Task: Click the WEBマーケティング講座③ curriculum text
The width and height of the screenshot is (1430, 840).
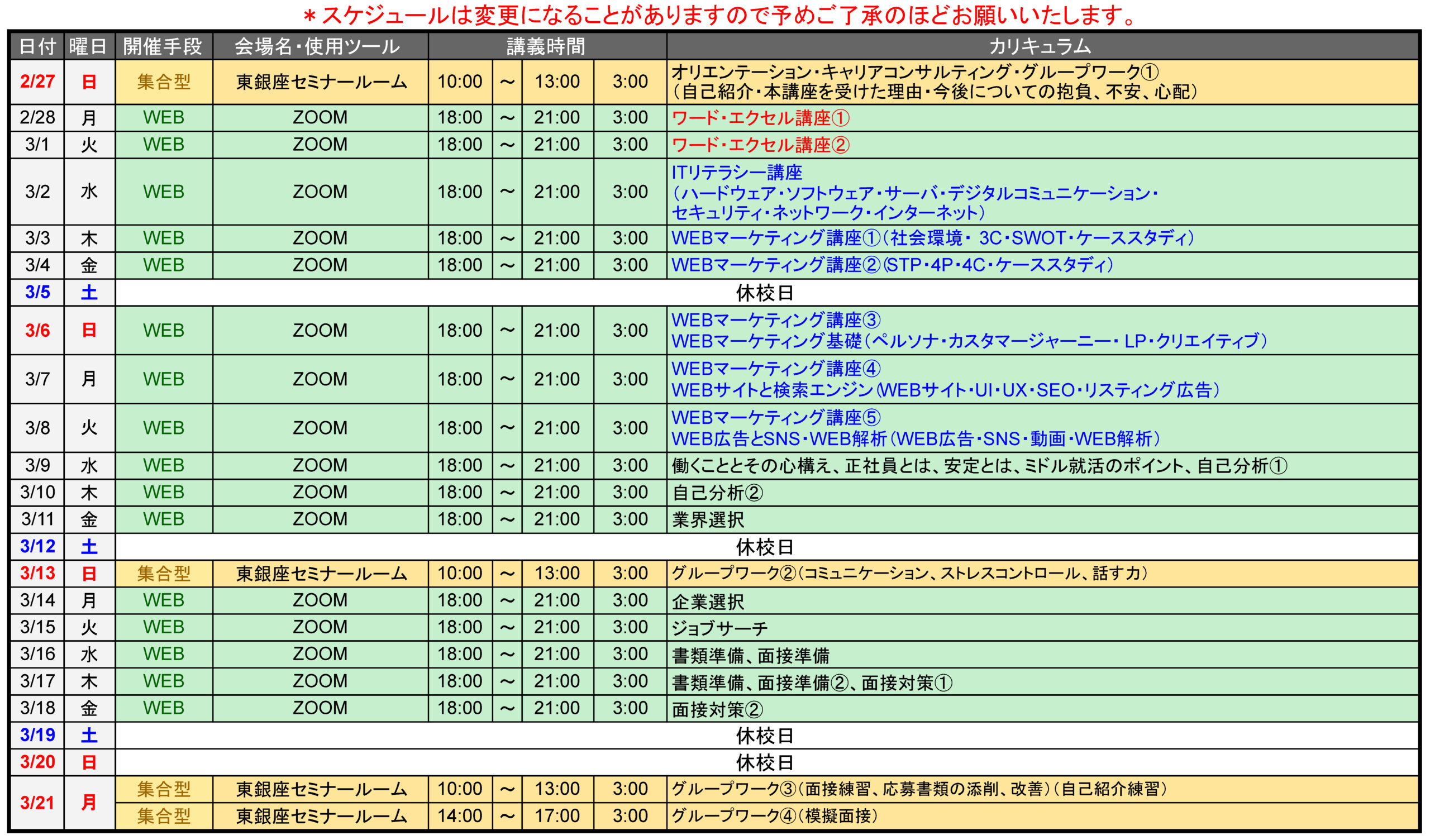Action: [776, 320]
